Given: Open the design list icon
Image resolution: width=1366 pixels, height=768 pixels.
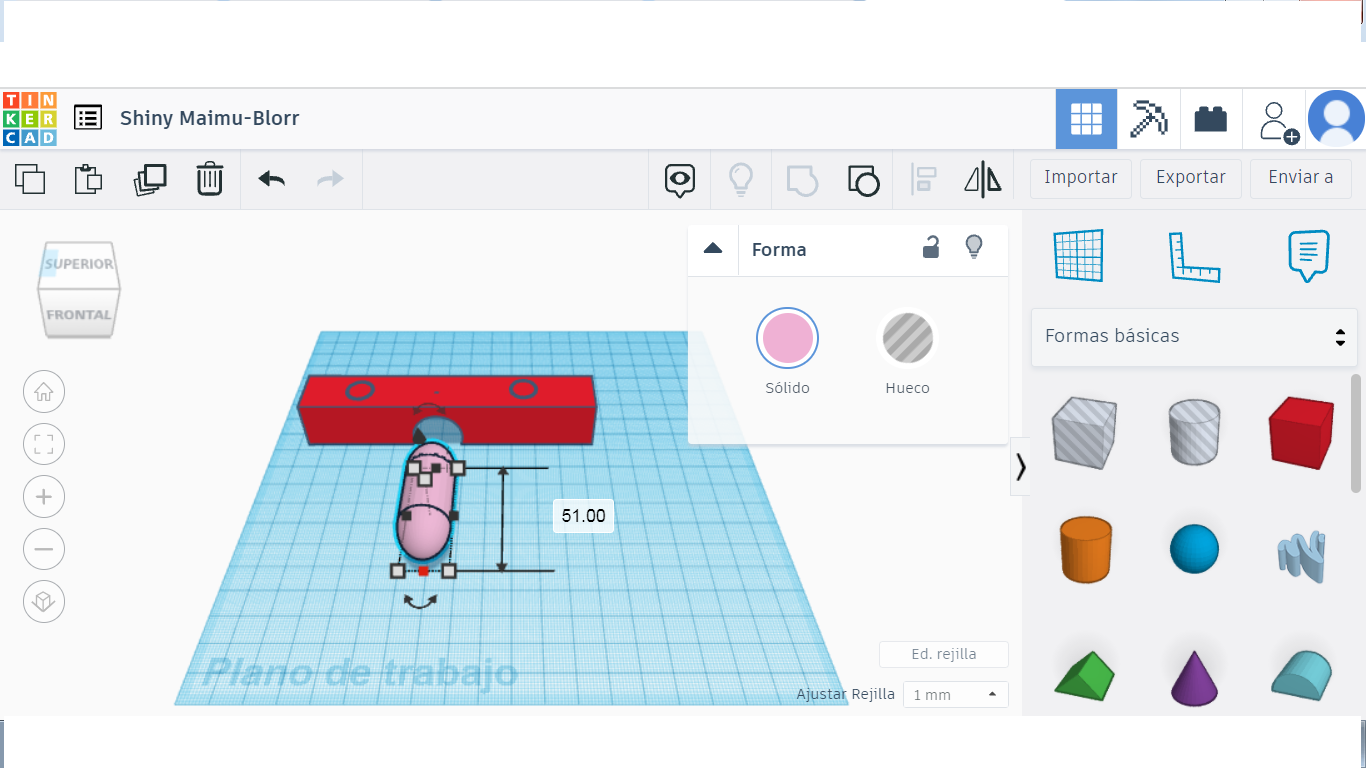Looking at the screenshot, I should click(88, 118).
